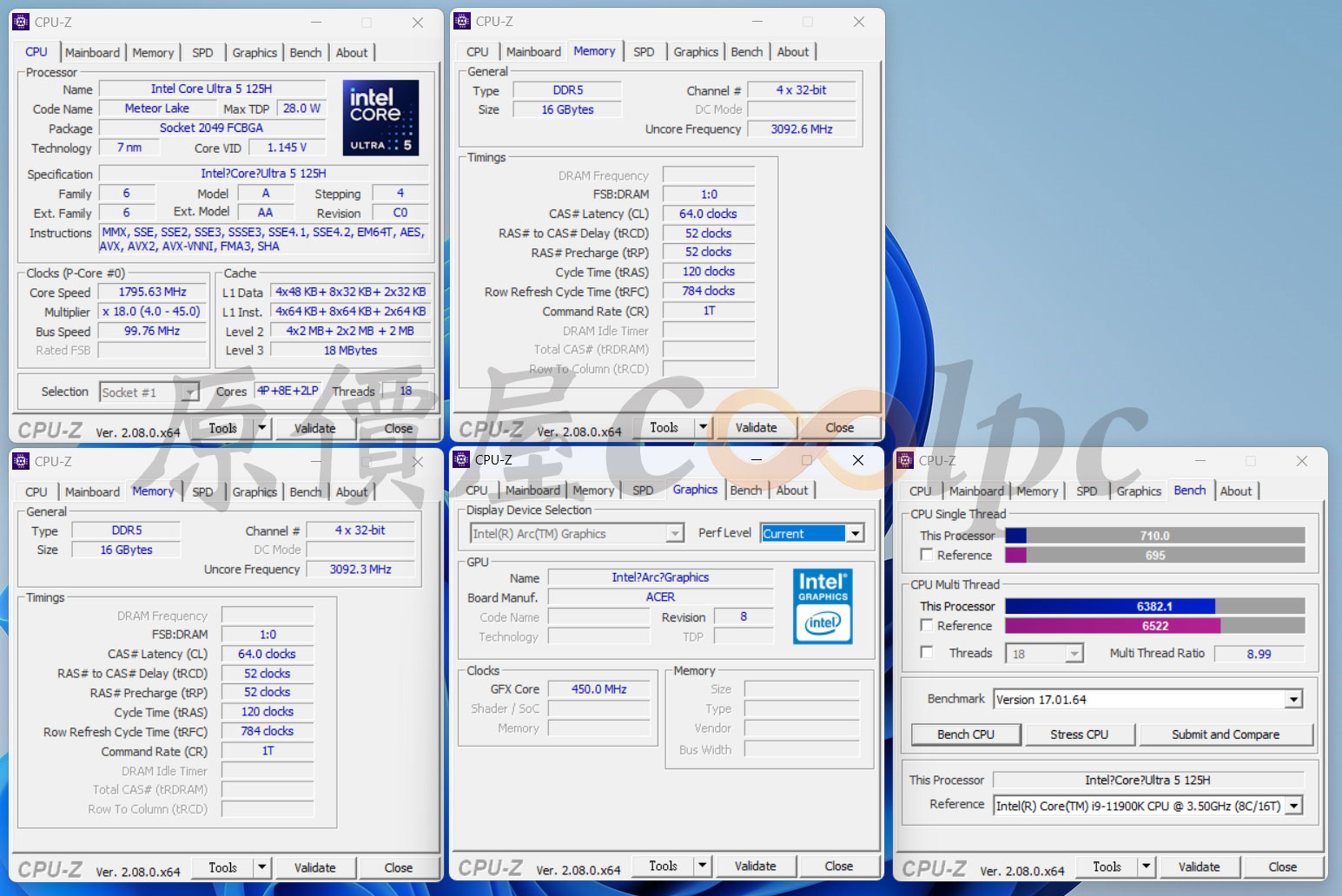Click Submit and Compare button
The height and width of the screenshot is (896, 1342).
[1226, 735]
